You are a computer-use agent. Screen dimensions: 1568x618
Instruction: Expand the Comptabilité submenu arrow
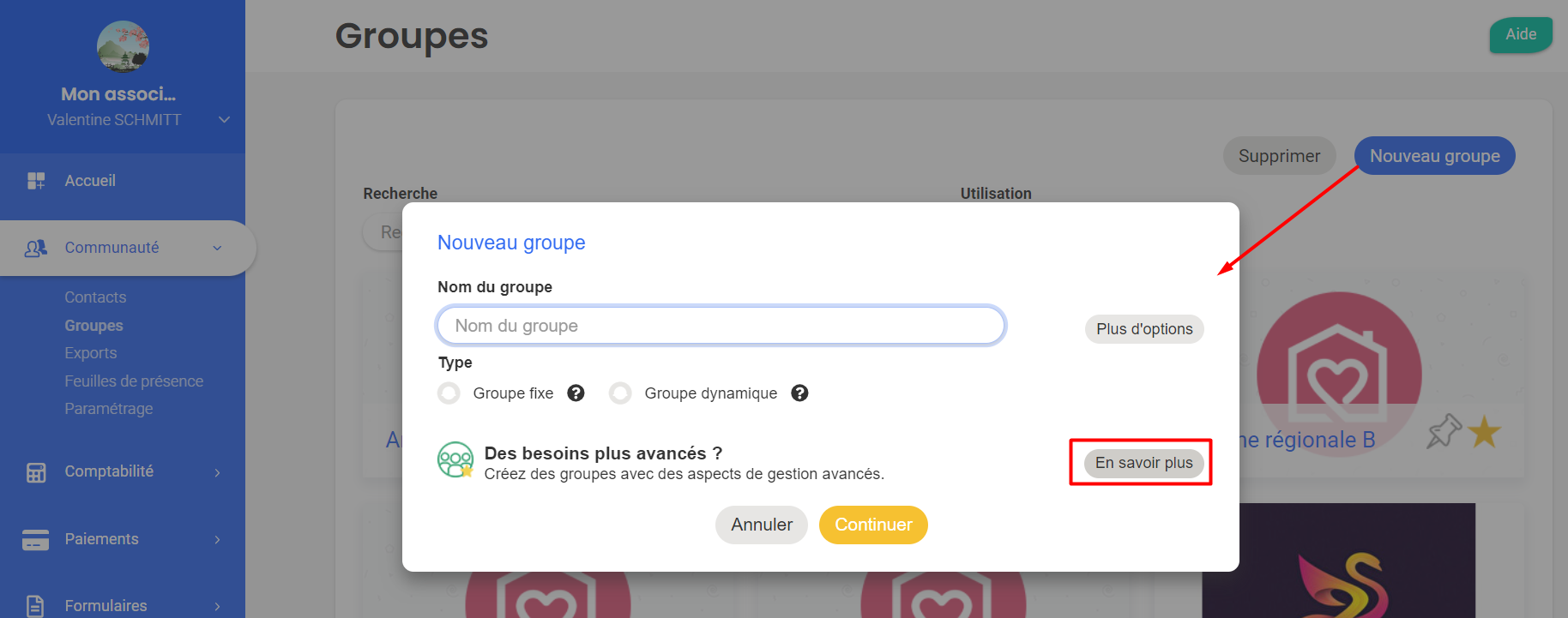click(x=217, y=472)
